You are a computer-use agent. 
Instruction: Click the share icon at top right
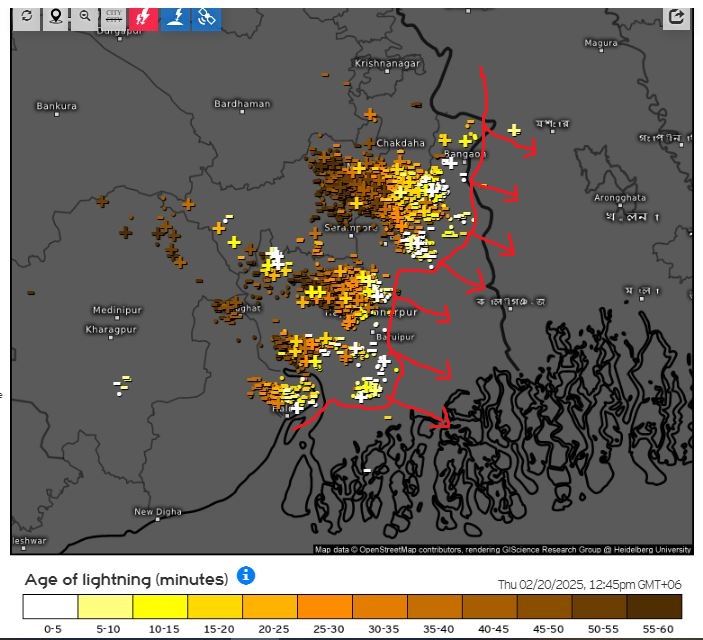tap(677, 17)
